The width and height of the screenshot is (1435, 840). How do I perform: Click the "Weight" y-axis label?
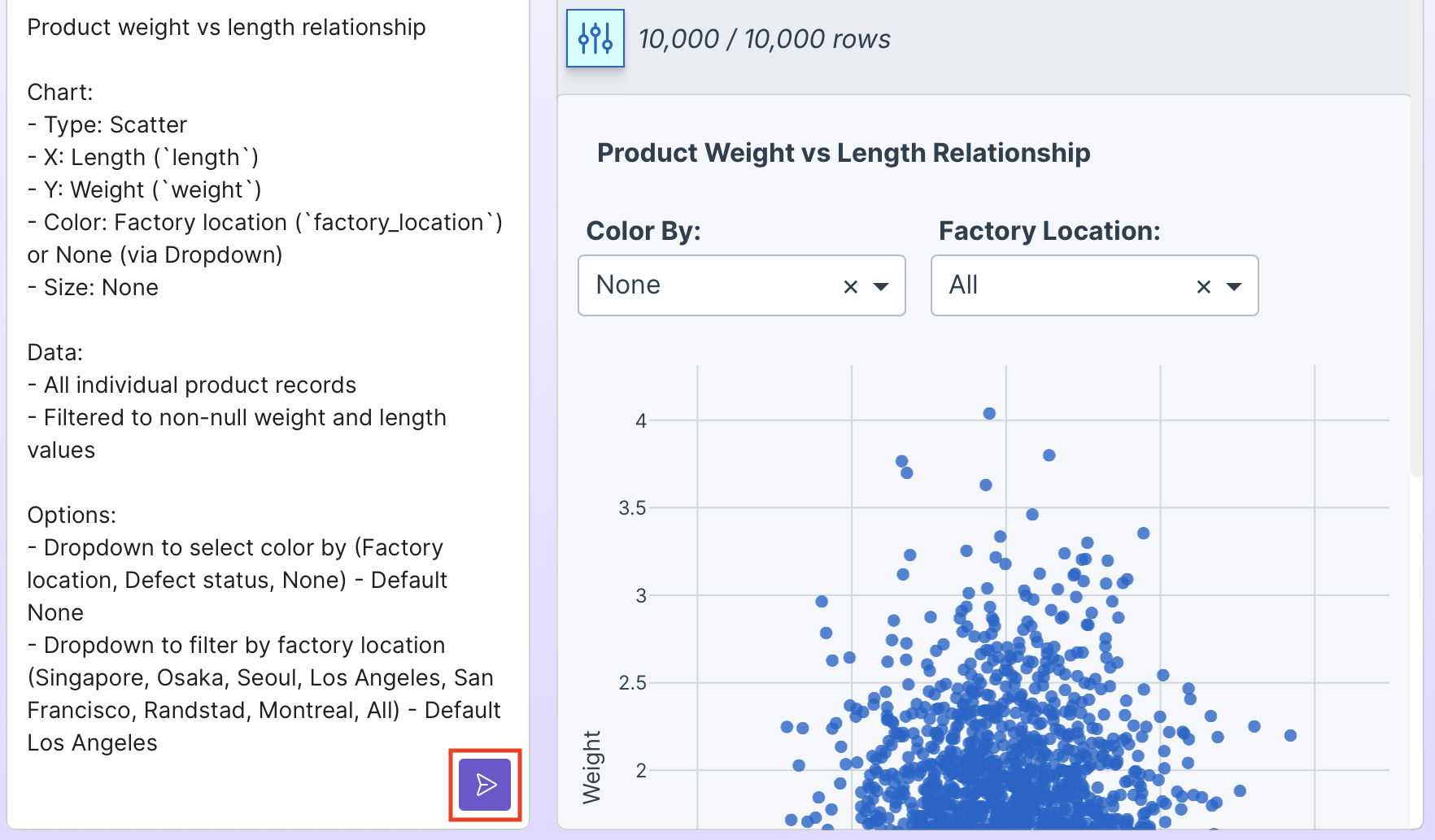592,767
